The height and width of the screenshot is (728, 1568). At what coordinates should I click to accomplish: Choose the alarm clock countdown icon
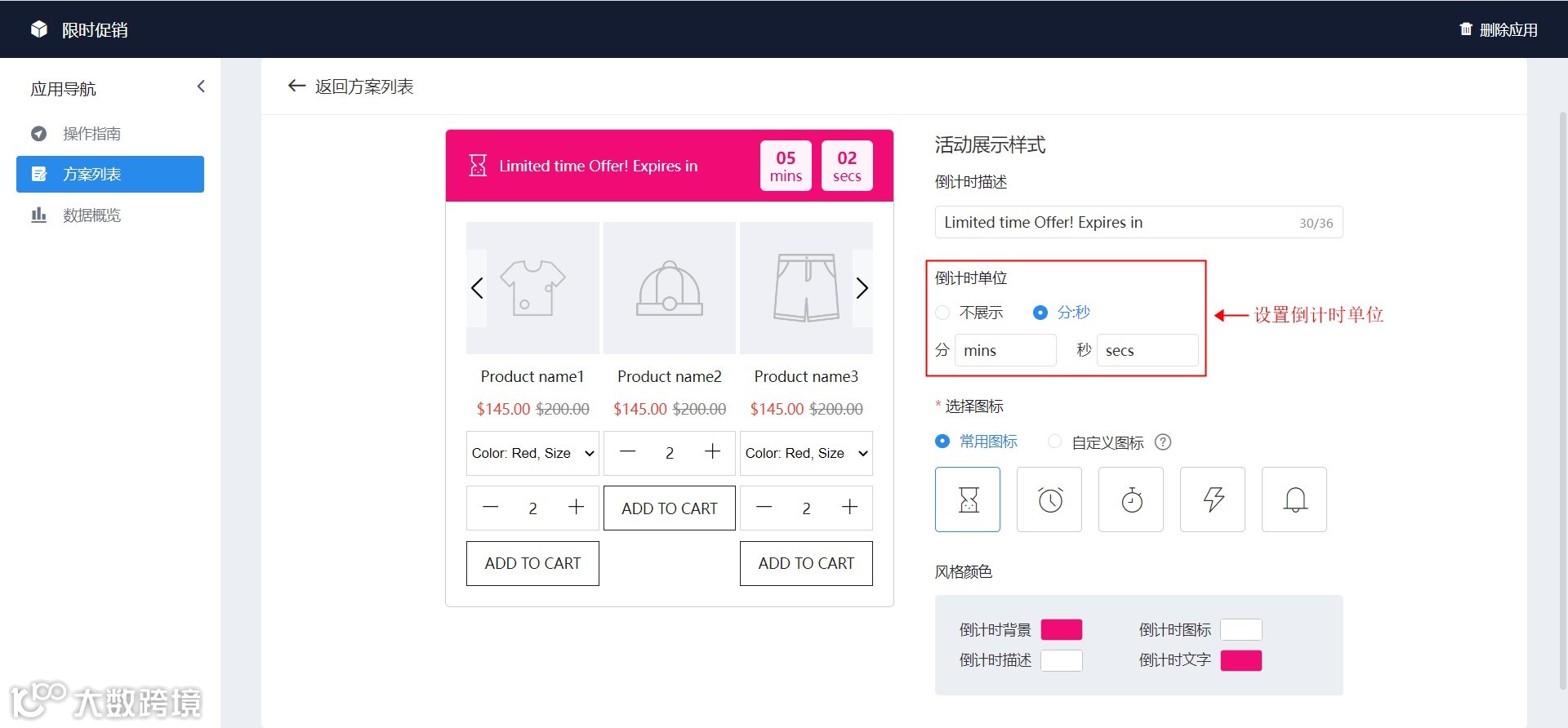click(x=1049, y=499)
